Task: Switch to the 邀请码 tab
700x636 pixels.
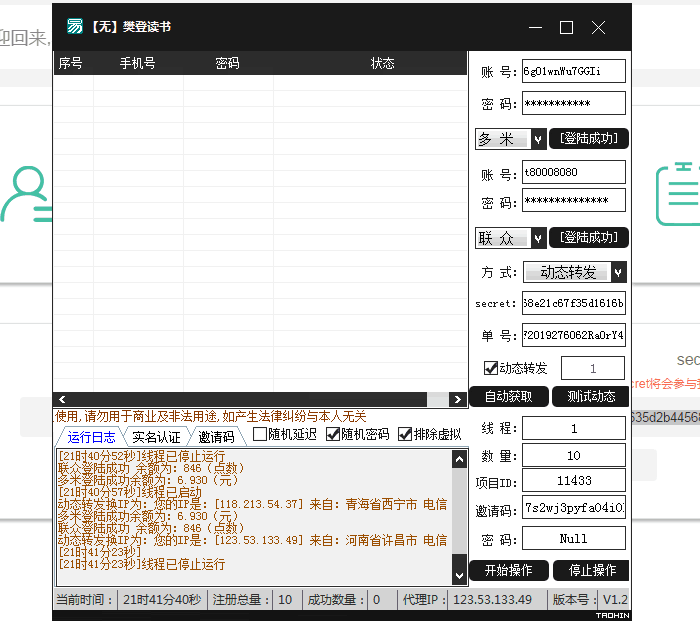Action: pos(216,437)
